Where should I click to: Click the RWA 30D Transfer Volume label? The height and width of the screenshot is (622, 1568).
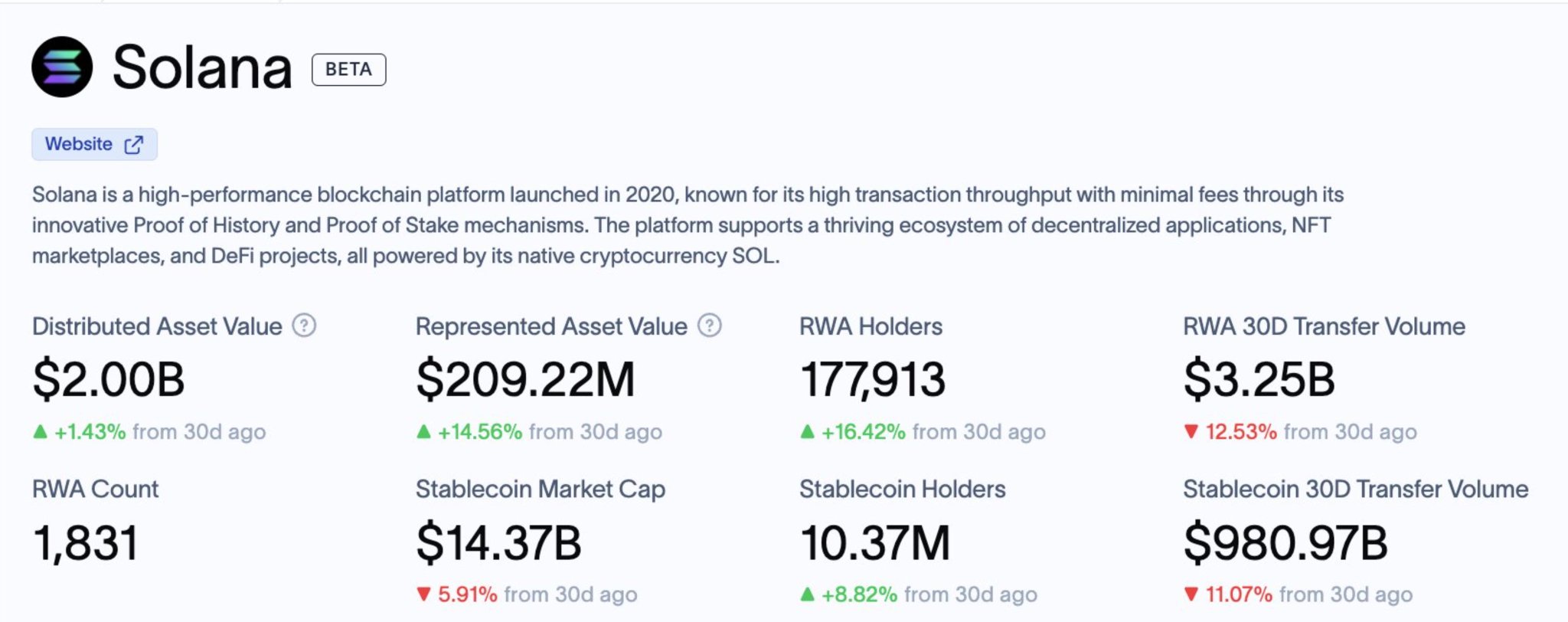(1324, 326)
